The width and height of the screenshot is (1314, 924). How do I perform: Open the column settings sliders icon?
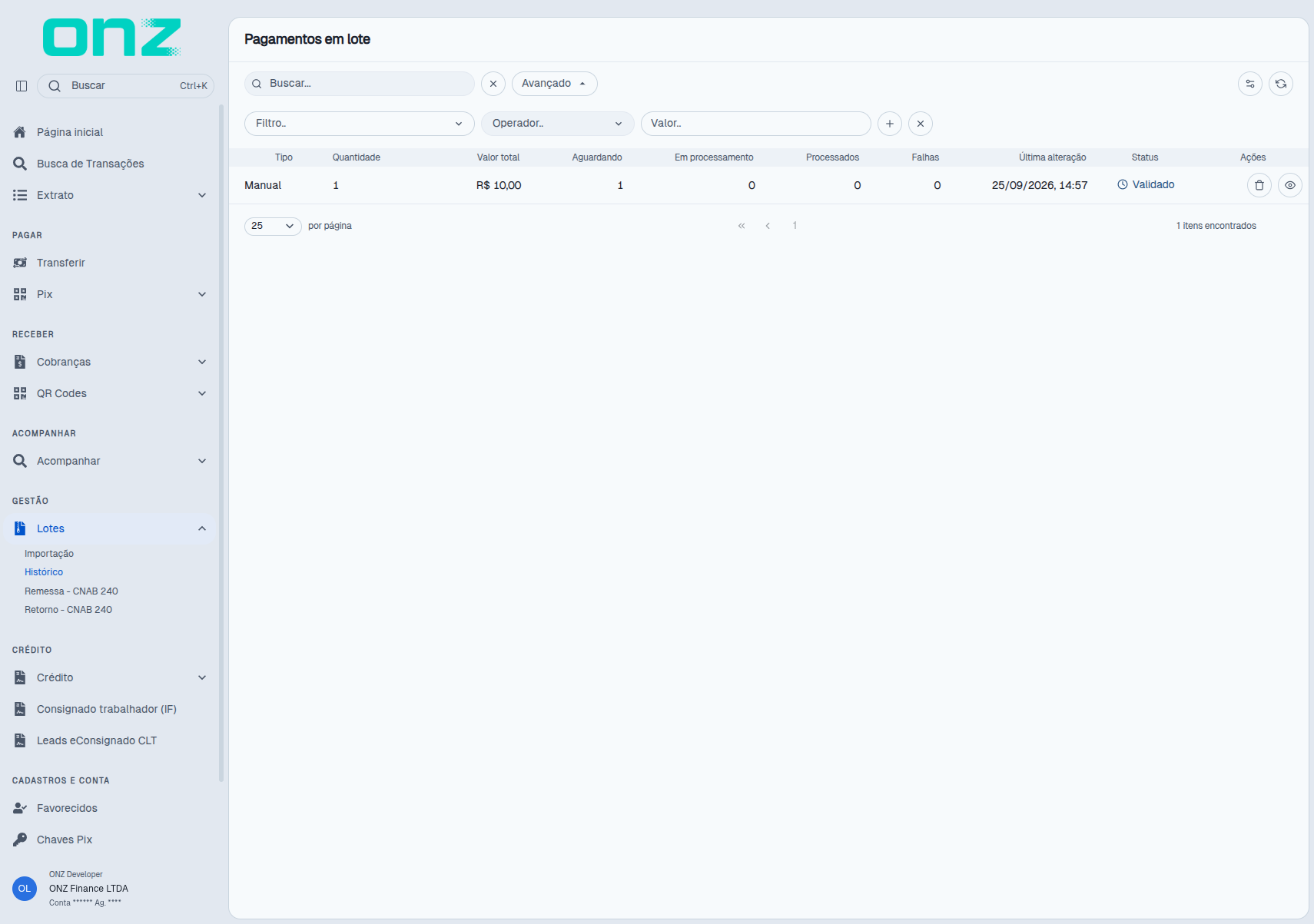[x=1250, y=84]
